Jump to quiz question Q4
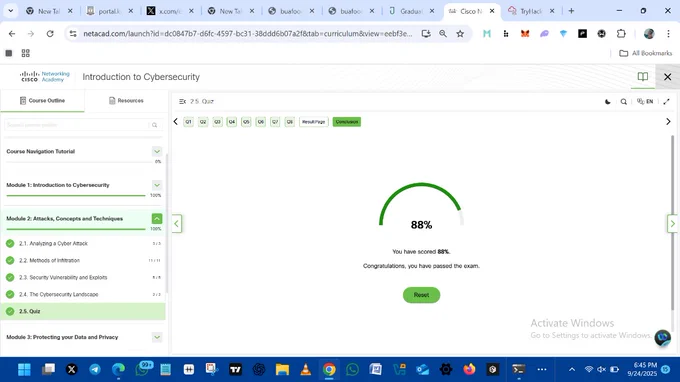 [232, 122]
